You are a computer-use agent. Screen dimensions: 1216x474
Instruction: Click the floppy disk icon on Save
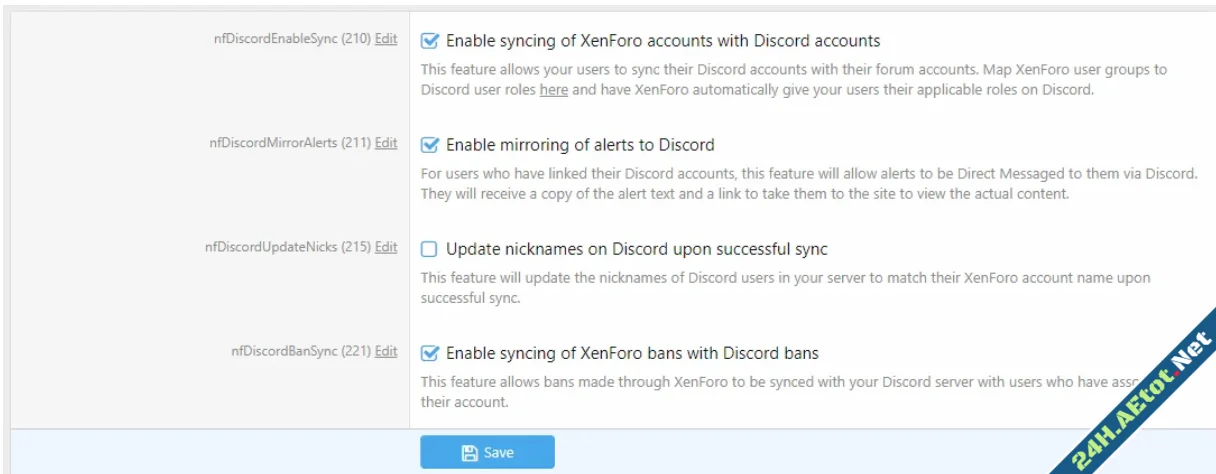click(470, 453)
